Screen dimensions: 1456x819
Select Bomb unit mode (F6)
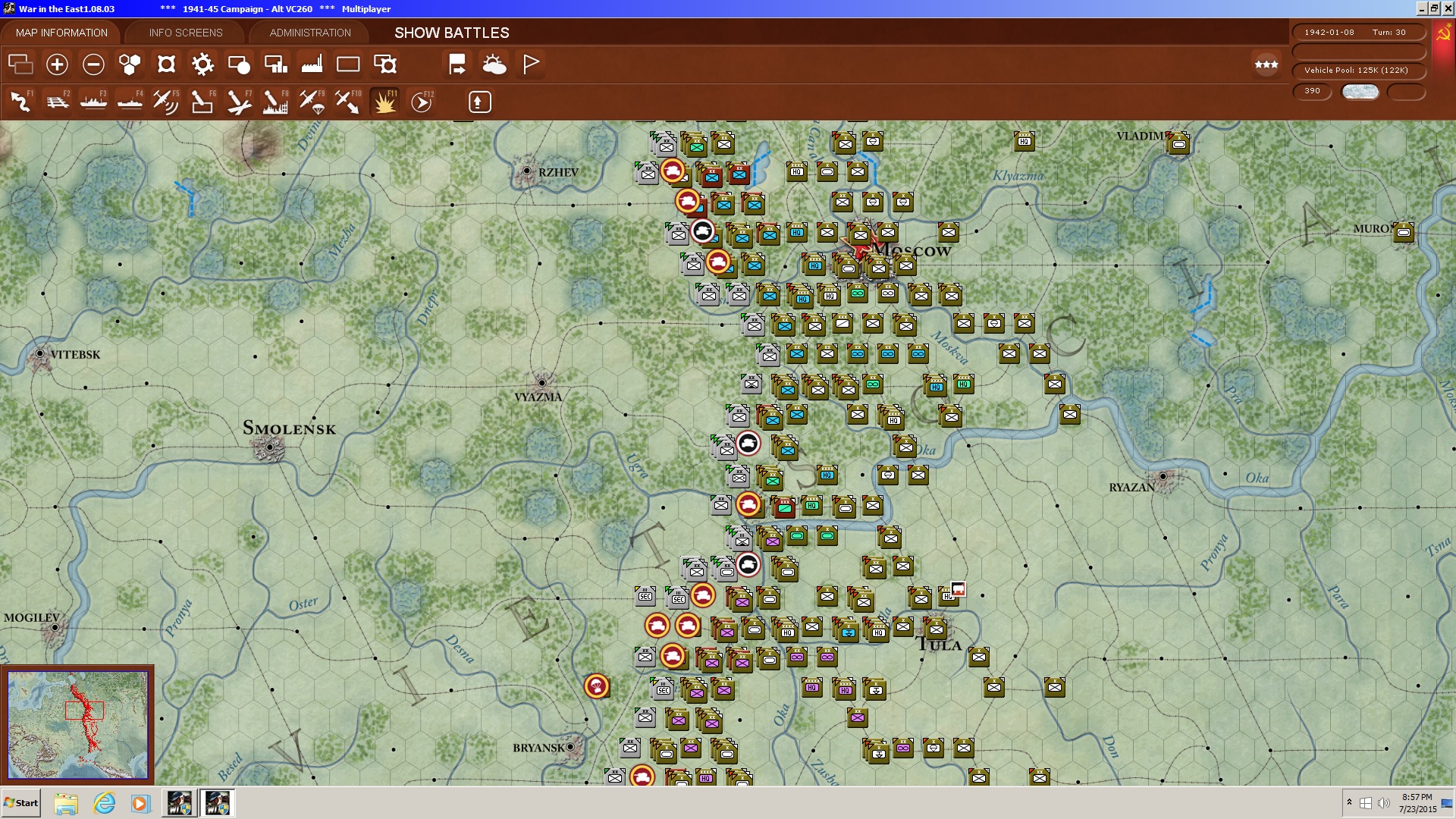[x=202, y=102]
